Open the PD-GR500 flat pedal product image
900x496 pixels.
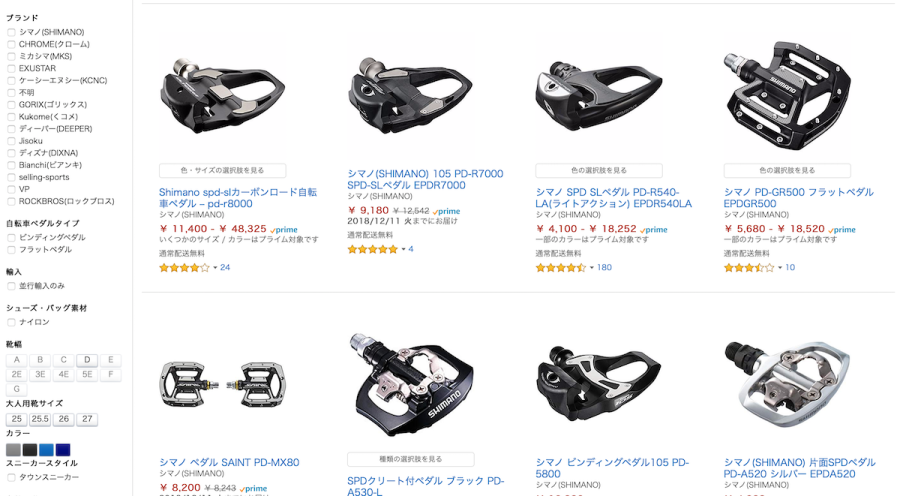click(787, 94)
